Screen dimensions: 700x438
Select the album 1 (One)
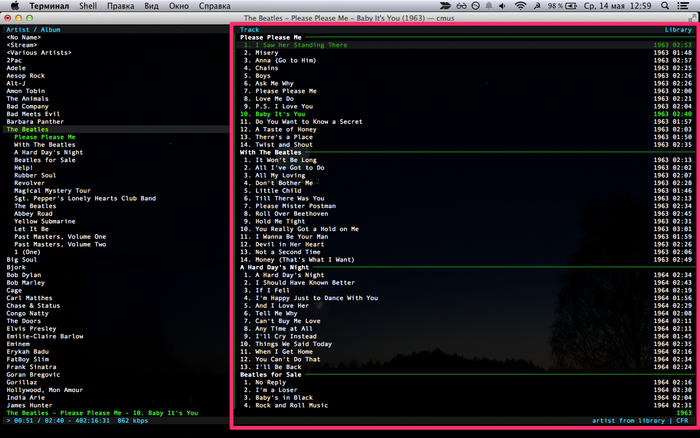coord(27,252)
